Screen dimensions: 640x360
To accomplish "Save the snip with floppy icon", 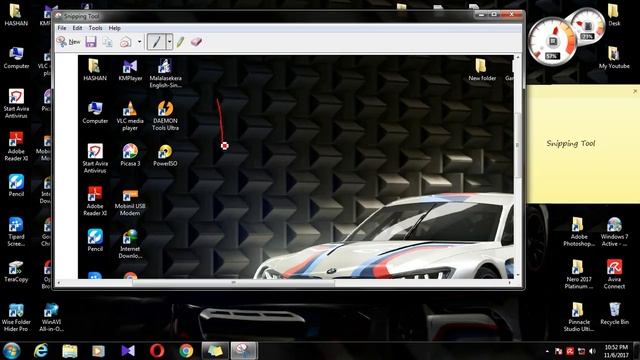I will [91, 42].
